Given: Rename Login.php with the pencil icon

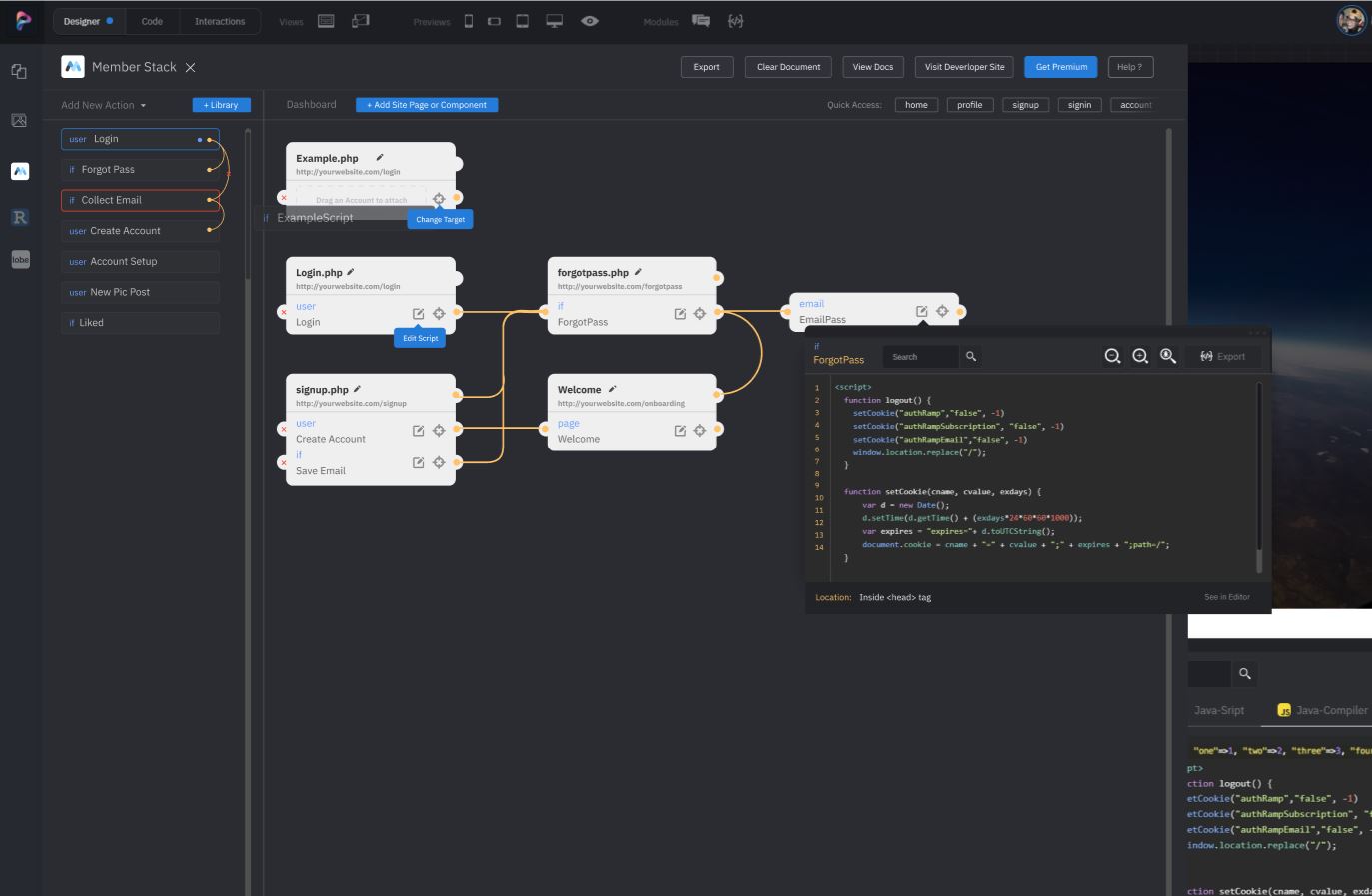Looking at the screenshot, I should 351,271.
